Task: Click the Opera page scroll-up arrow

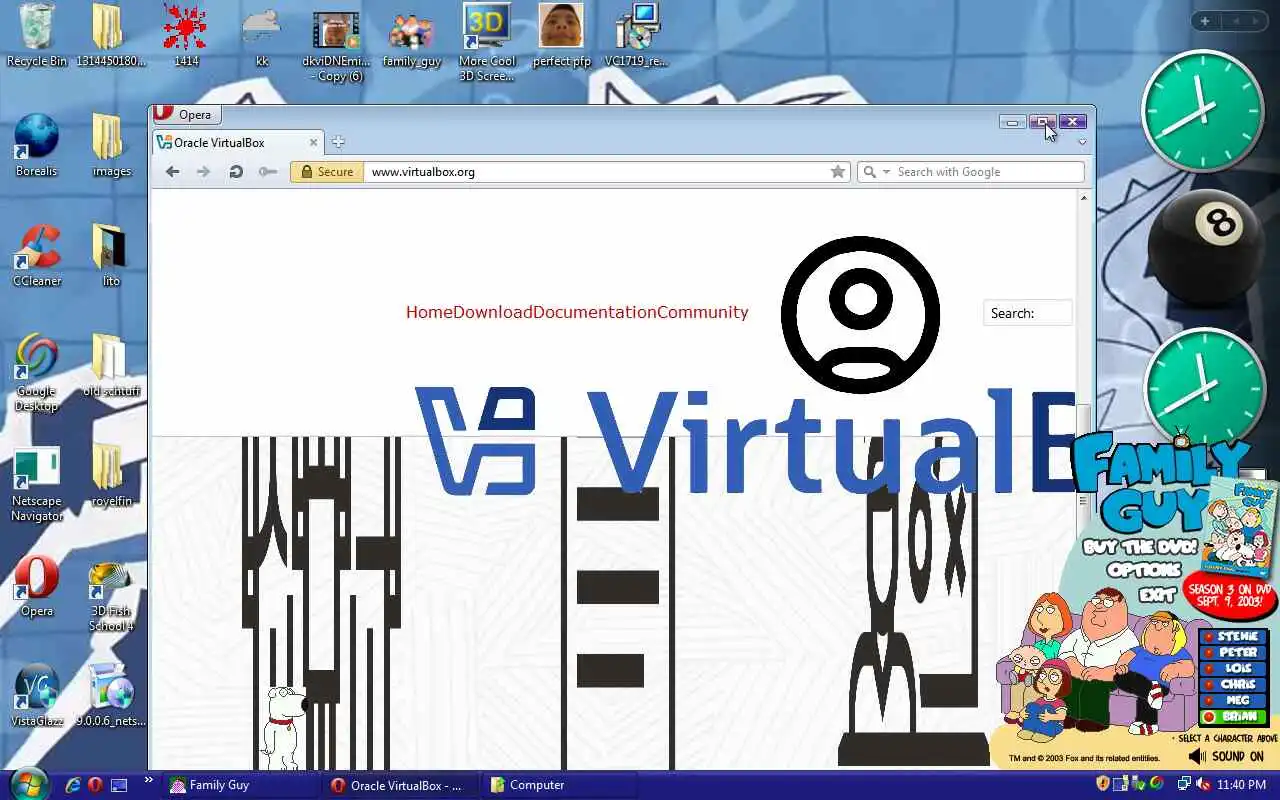Action: pyautogui.click(x=1083, y=198)
